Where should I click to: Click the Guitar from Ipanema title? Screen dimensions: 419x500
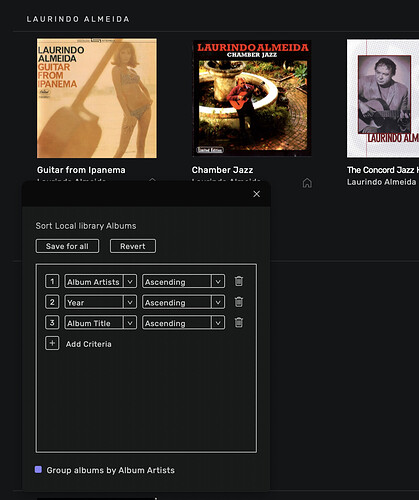[81, 170]
